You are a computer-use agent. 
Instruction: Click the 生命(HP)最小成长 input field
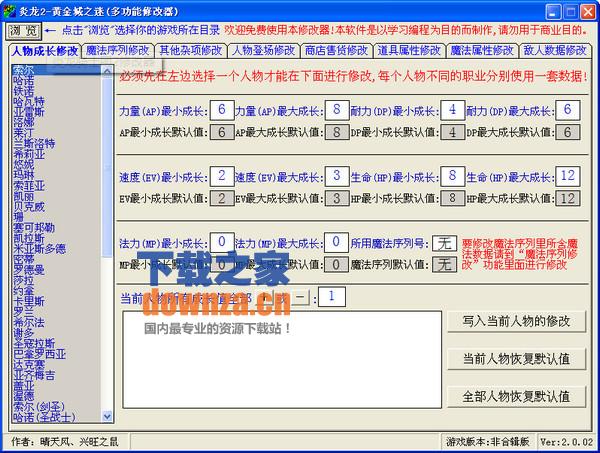452,176
